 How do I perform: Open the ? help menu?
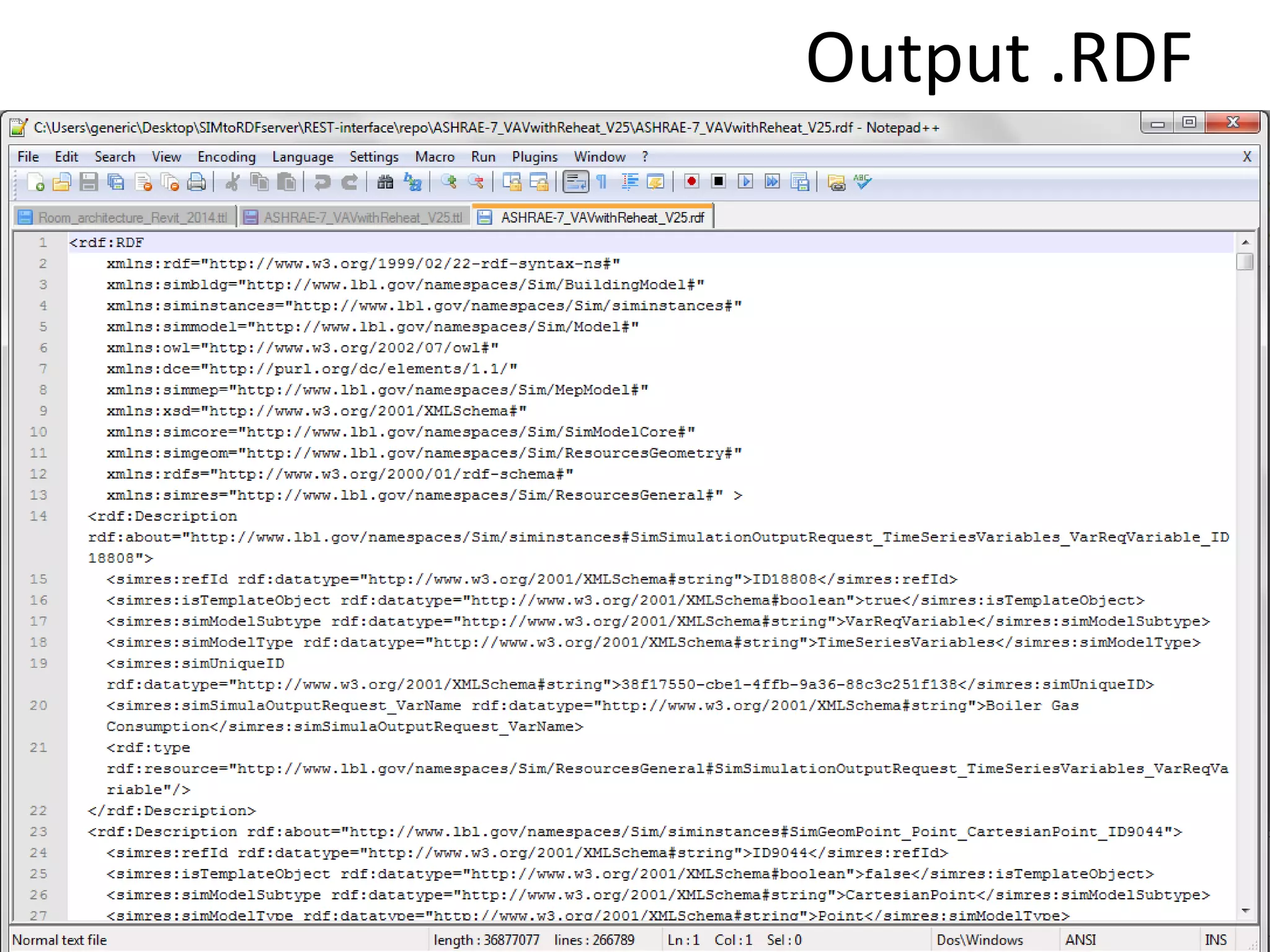pos(645,157)
